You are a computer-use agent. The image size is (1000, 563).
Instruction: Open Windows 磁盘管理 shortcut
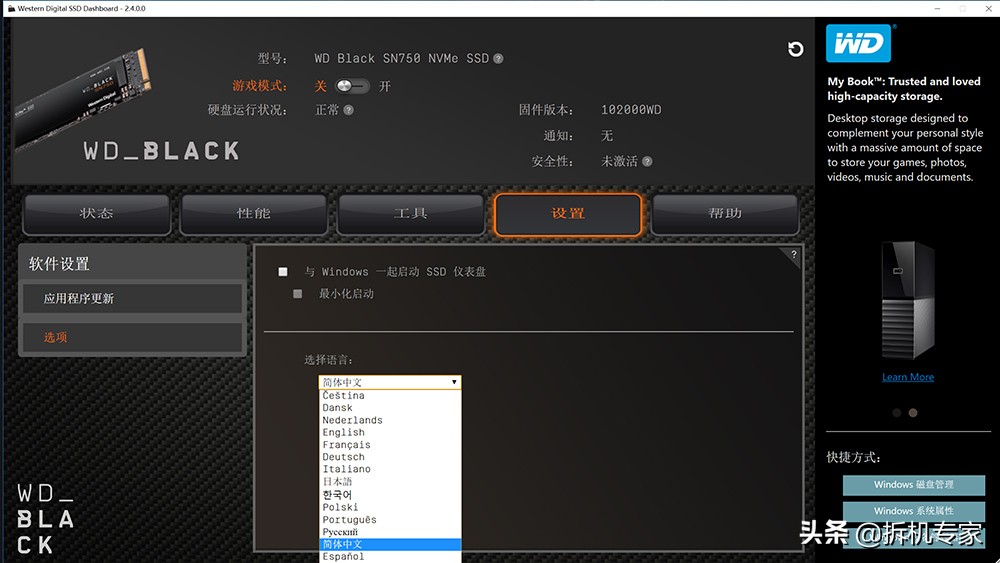913,485
